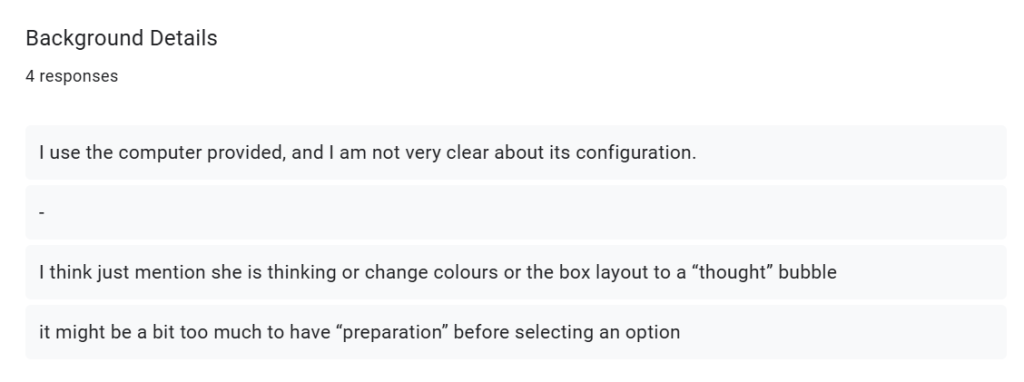This screenshot has width=1024, height=382.
Task: Select the 4 responses count text
Action: click(72, 76)
